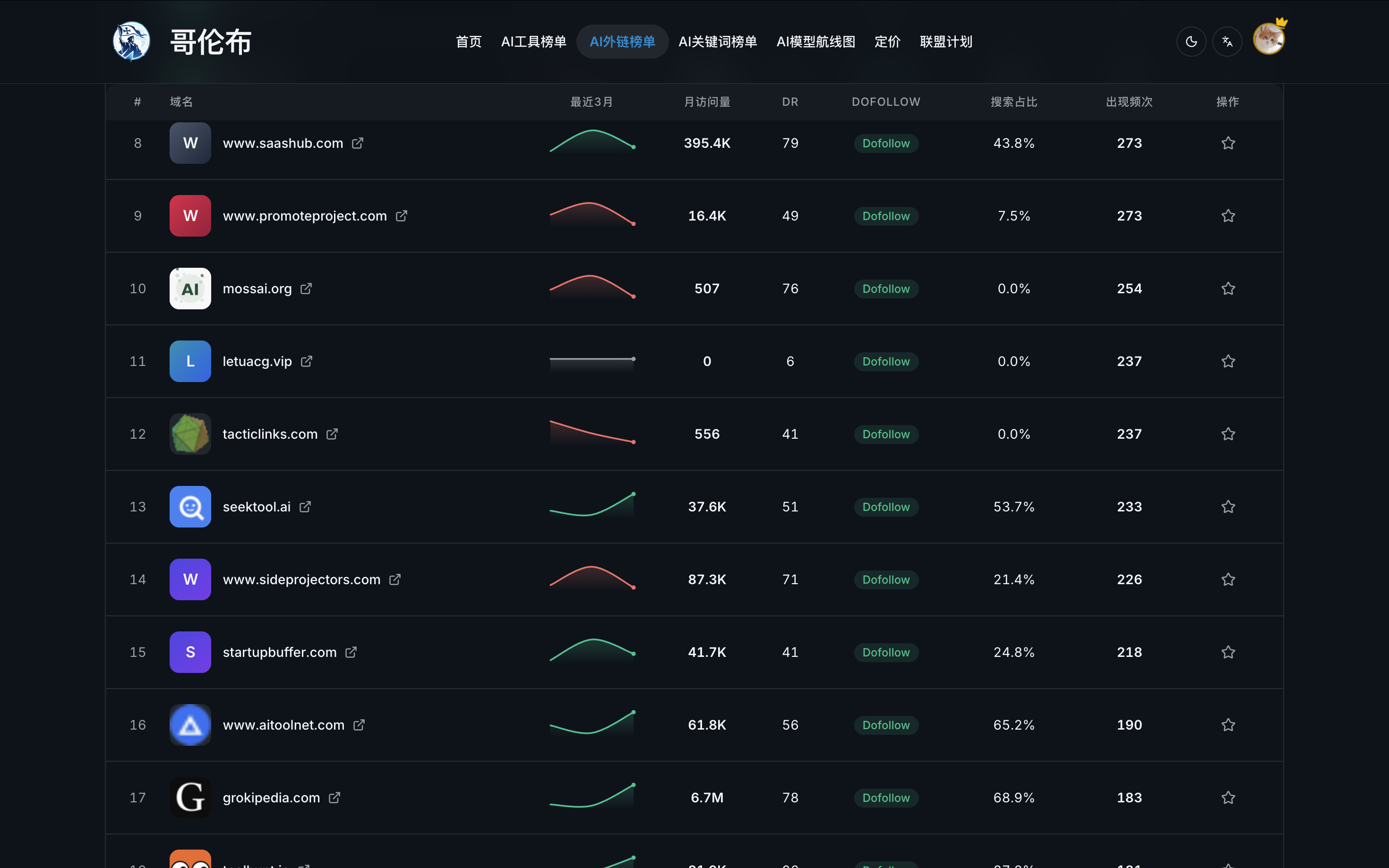Click the 出现频次 column header

(x=1129, y=102)
